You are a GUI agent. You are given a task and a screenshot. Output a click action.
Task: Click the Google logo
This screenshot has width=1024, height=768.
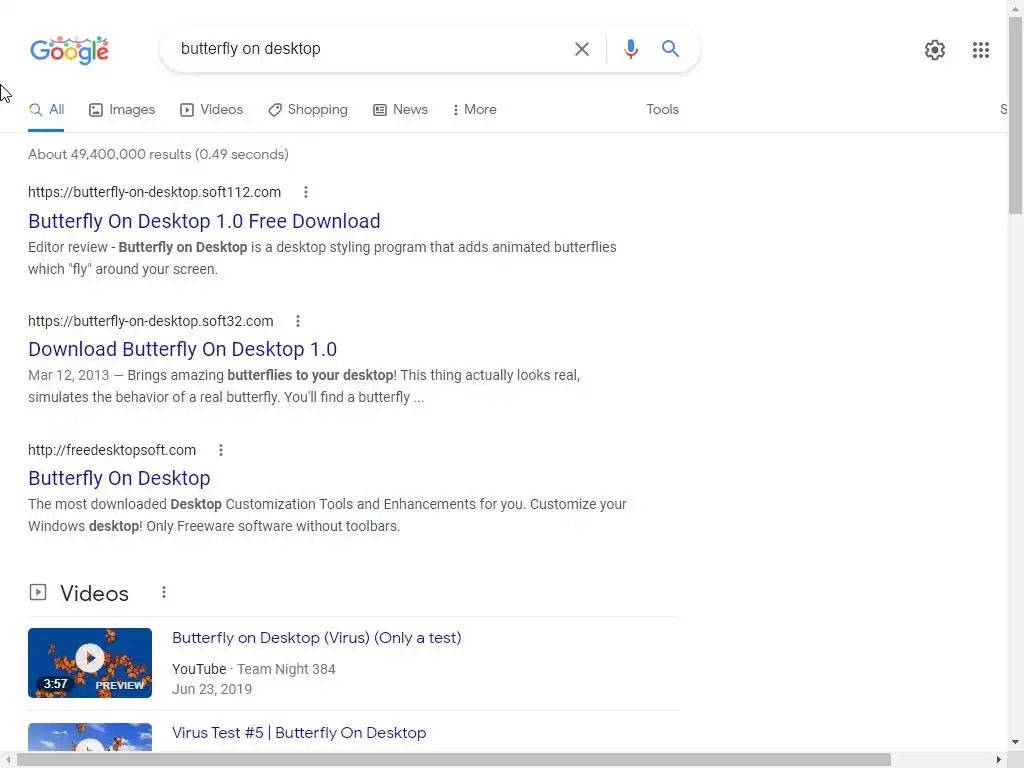pos(69,50)
